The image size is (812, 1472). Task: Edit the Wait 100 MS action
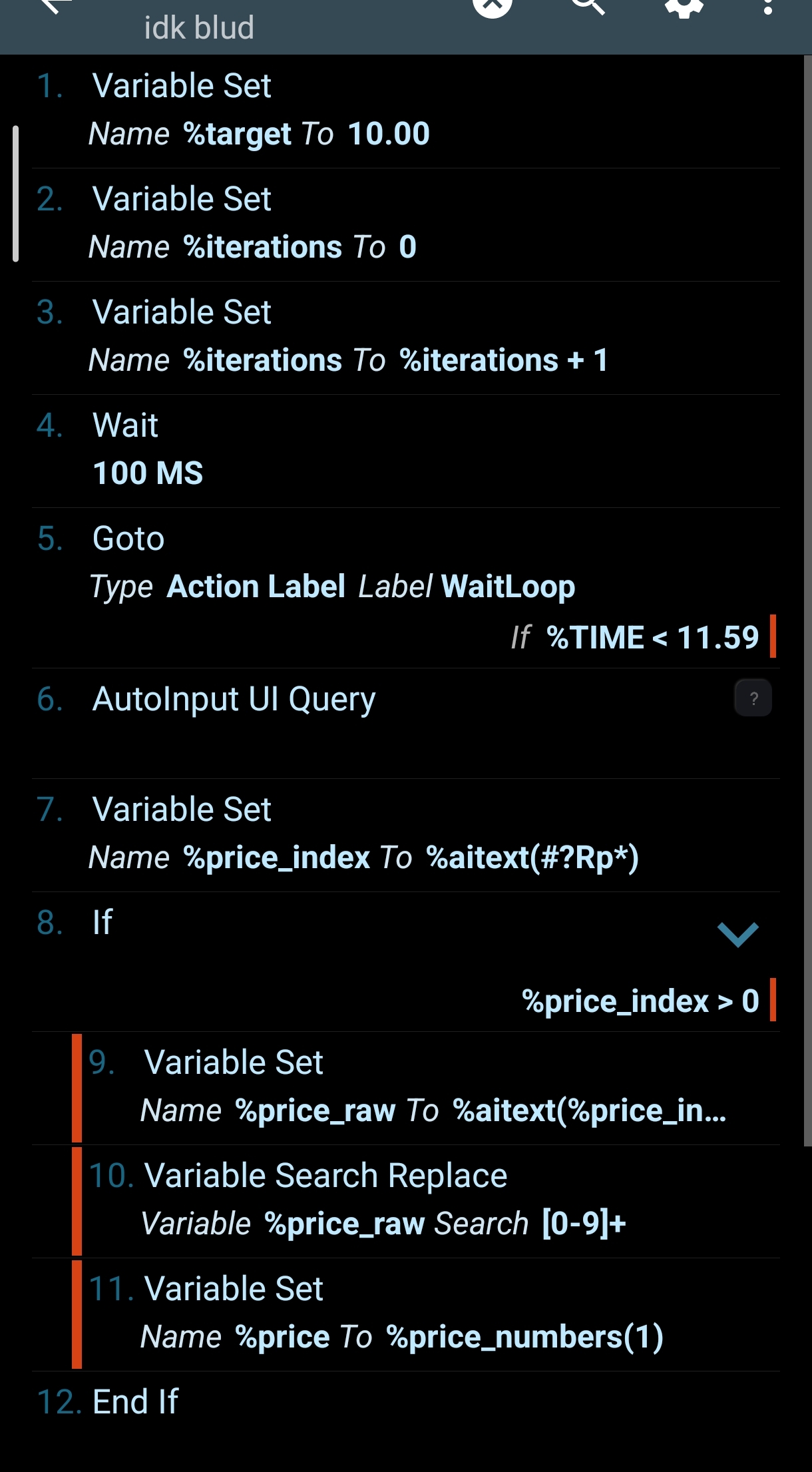406,451
